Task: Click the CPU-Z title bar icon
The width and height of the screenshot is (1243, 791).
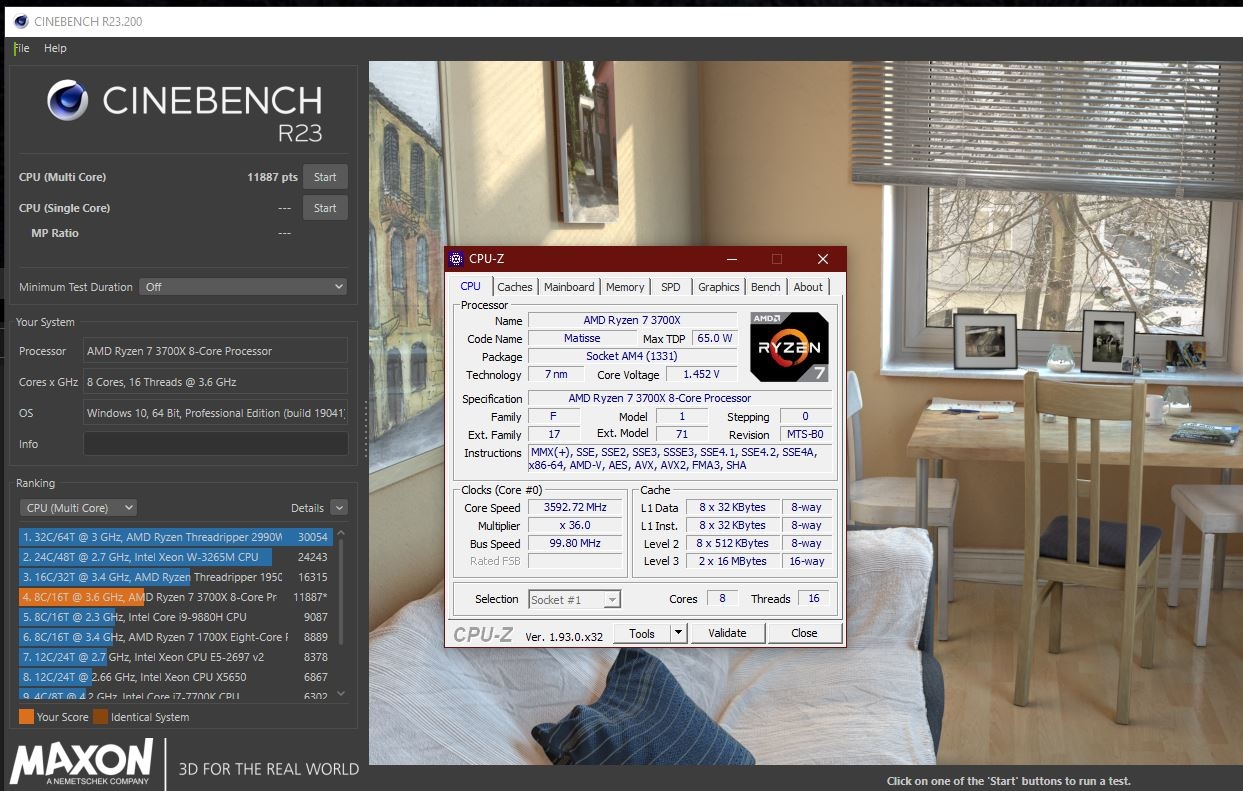Action: [456, 258]
